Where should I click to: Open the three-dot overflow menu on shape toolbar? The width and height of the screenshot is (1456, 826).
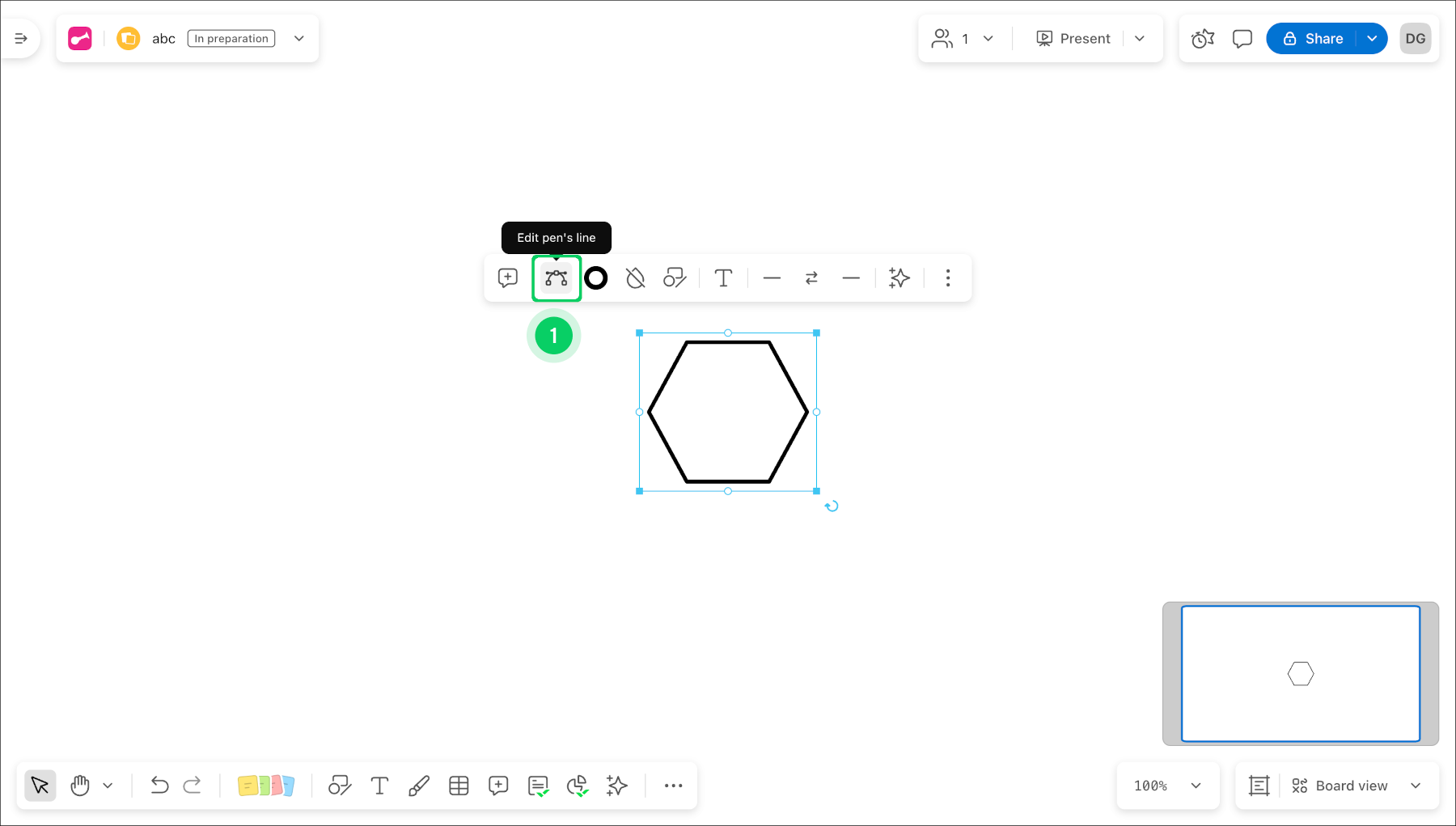click(x=947, y=278)
